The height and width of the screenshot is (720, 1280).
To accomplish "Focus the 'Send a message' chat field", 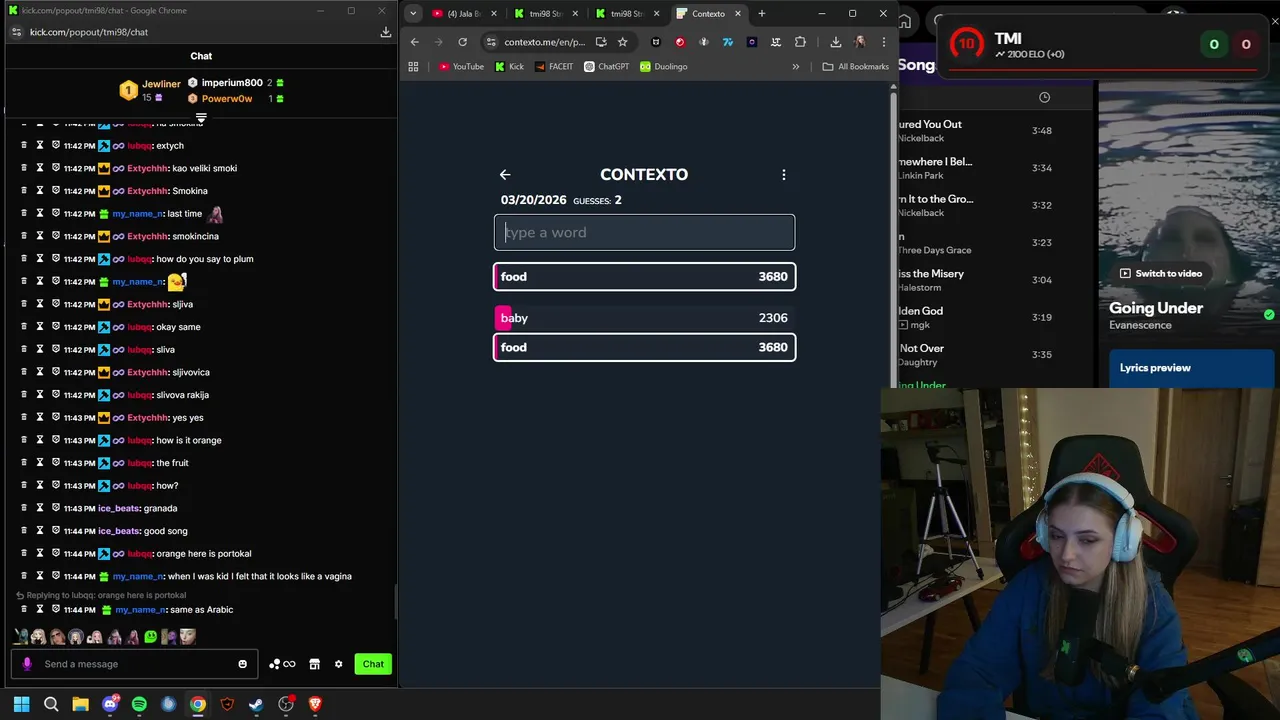I will [x=135, y=664].
